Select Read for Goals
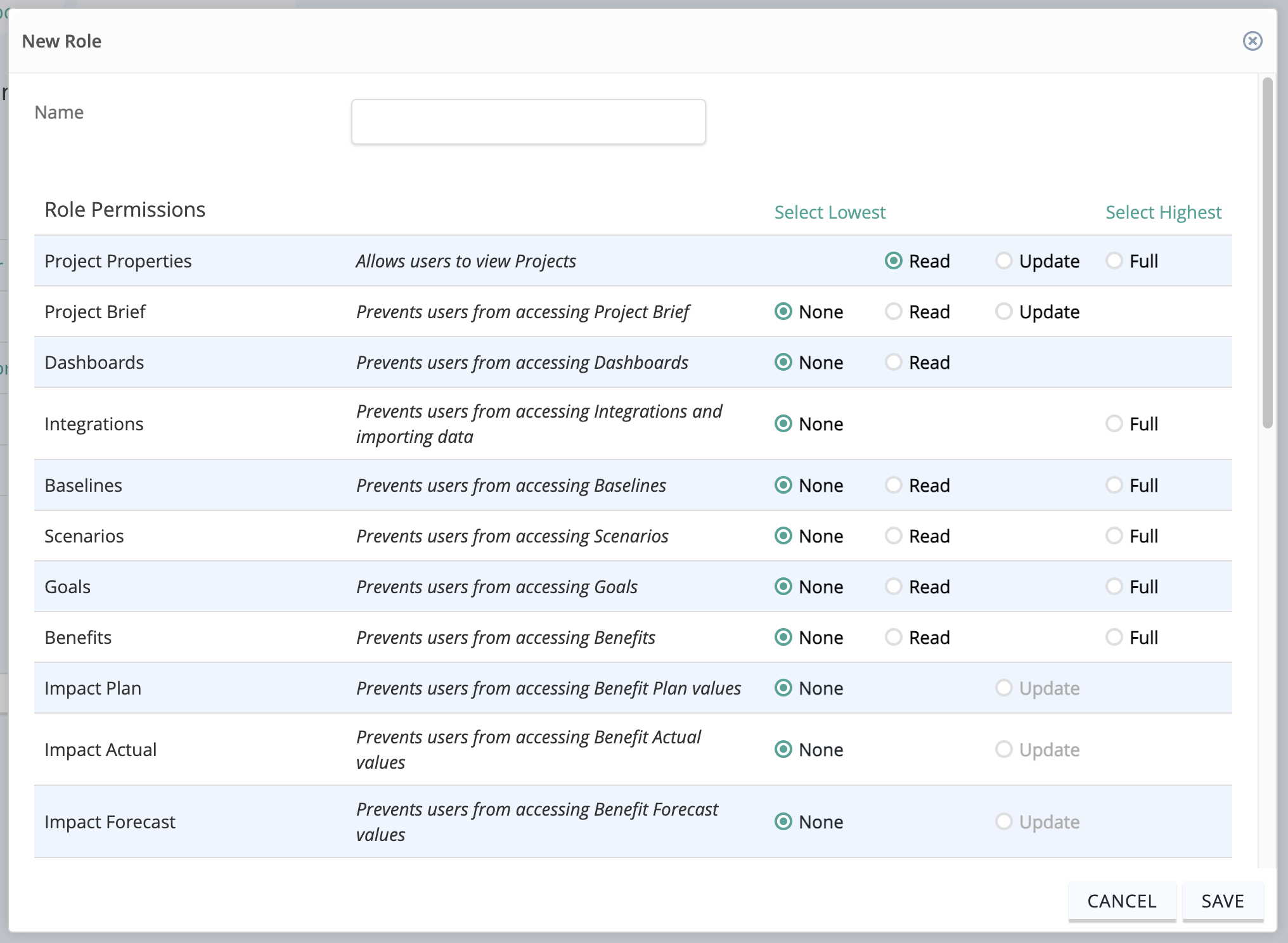 pos(894,587)
